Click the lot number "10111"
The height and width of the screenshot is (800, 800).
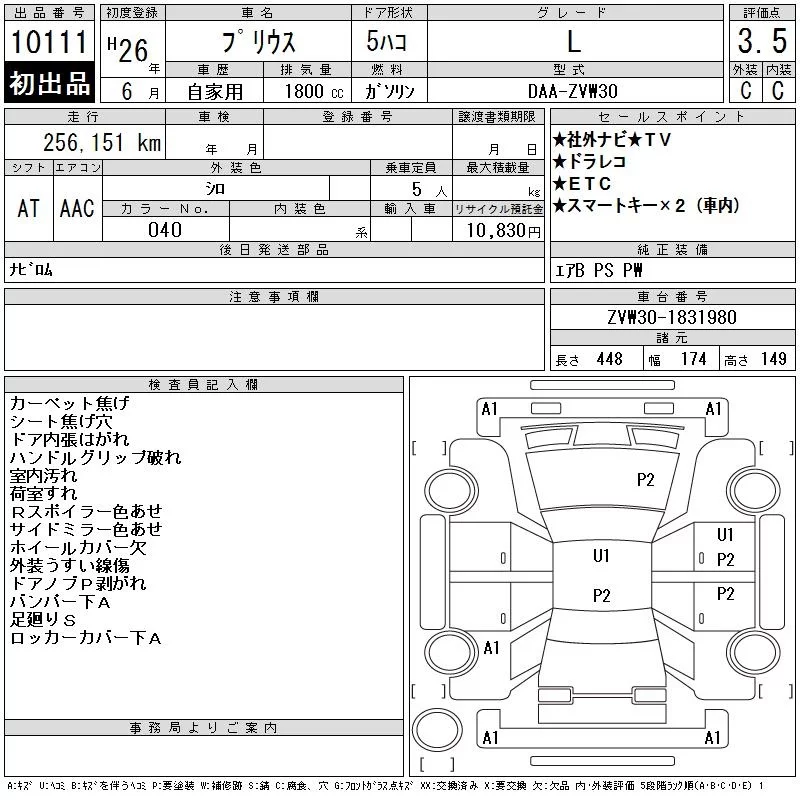49,41
